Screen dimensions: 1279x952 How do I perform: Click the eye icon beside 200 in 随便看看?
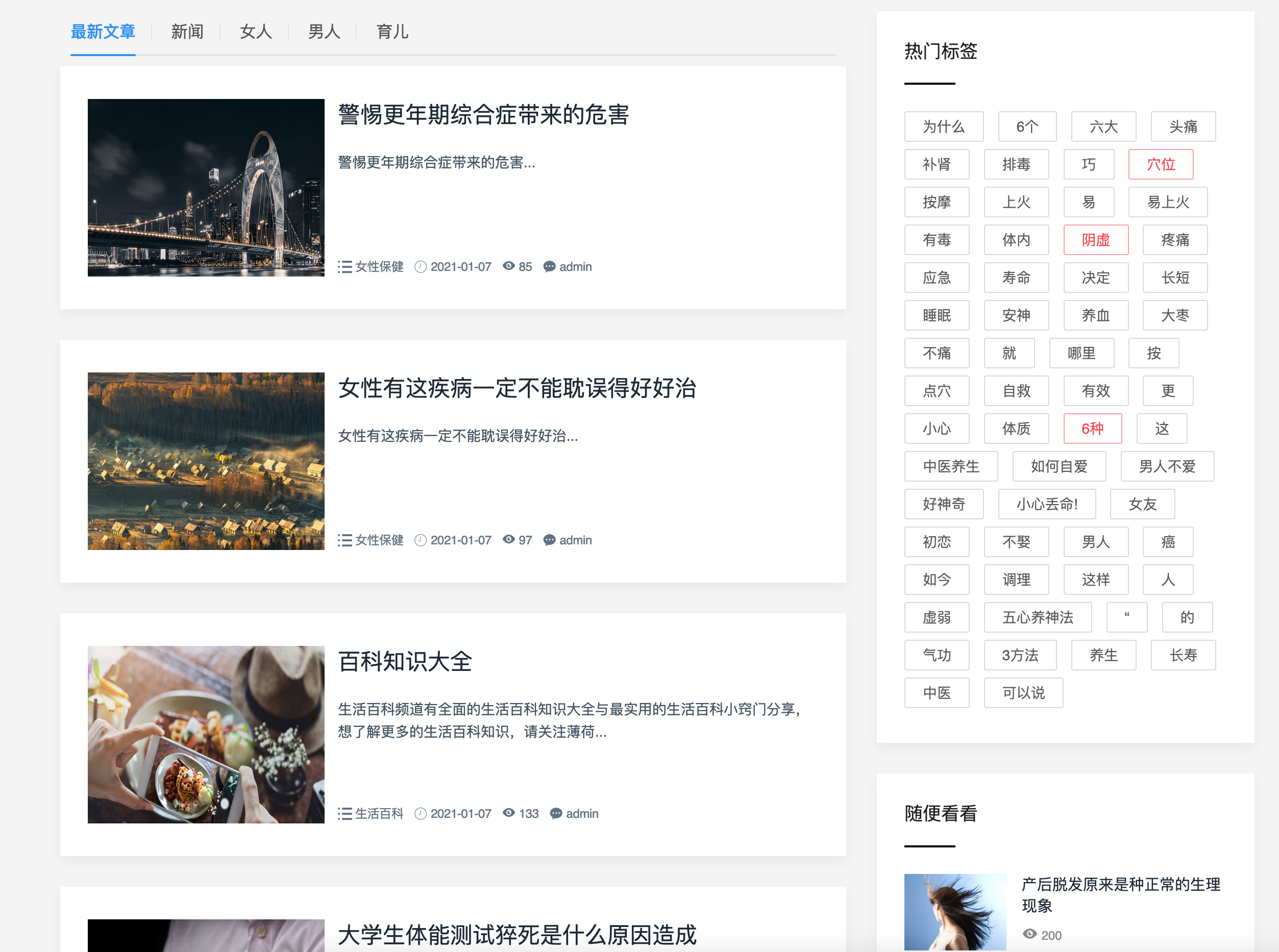click(1029, 934)
